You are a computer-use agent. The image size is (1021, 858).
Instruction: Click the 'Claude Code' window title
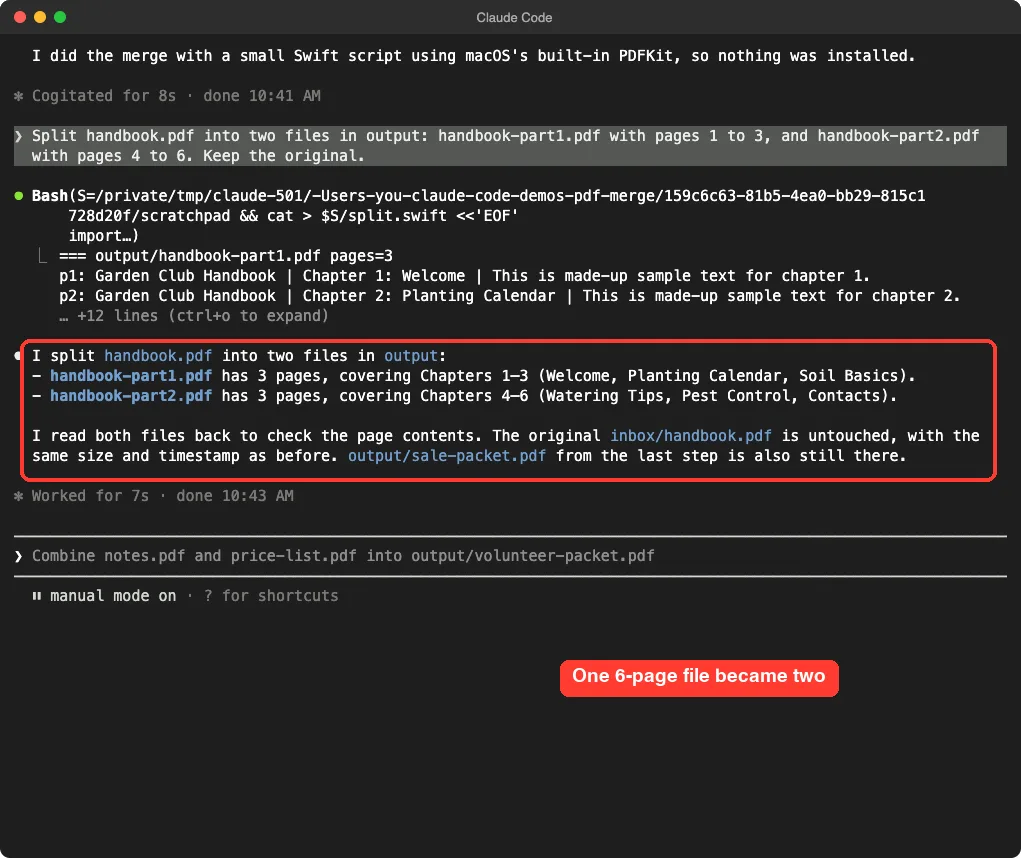pos(514,18)
